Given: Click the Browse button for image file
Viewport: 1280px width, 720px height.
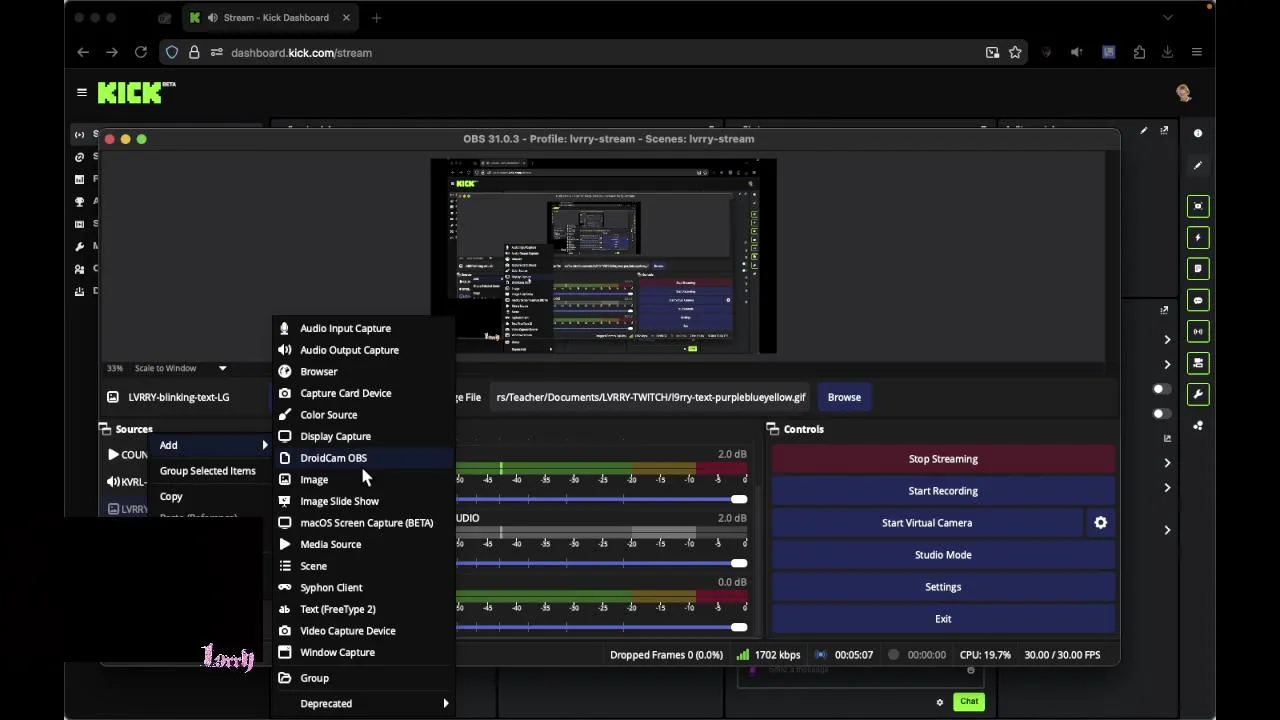Looking at the screenshot, I should tap(844, 397).
